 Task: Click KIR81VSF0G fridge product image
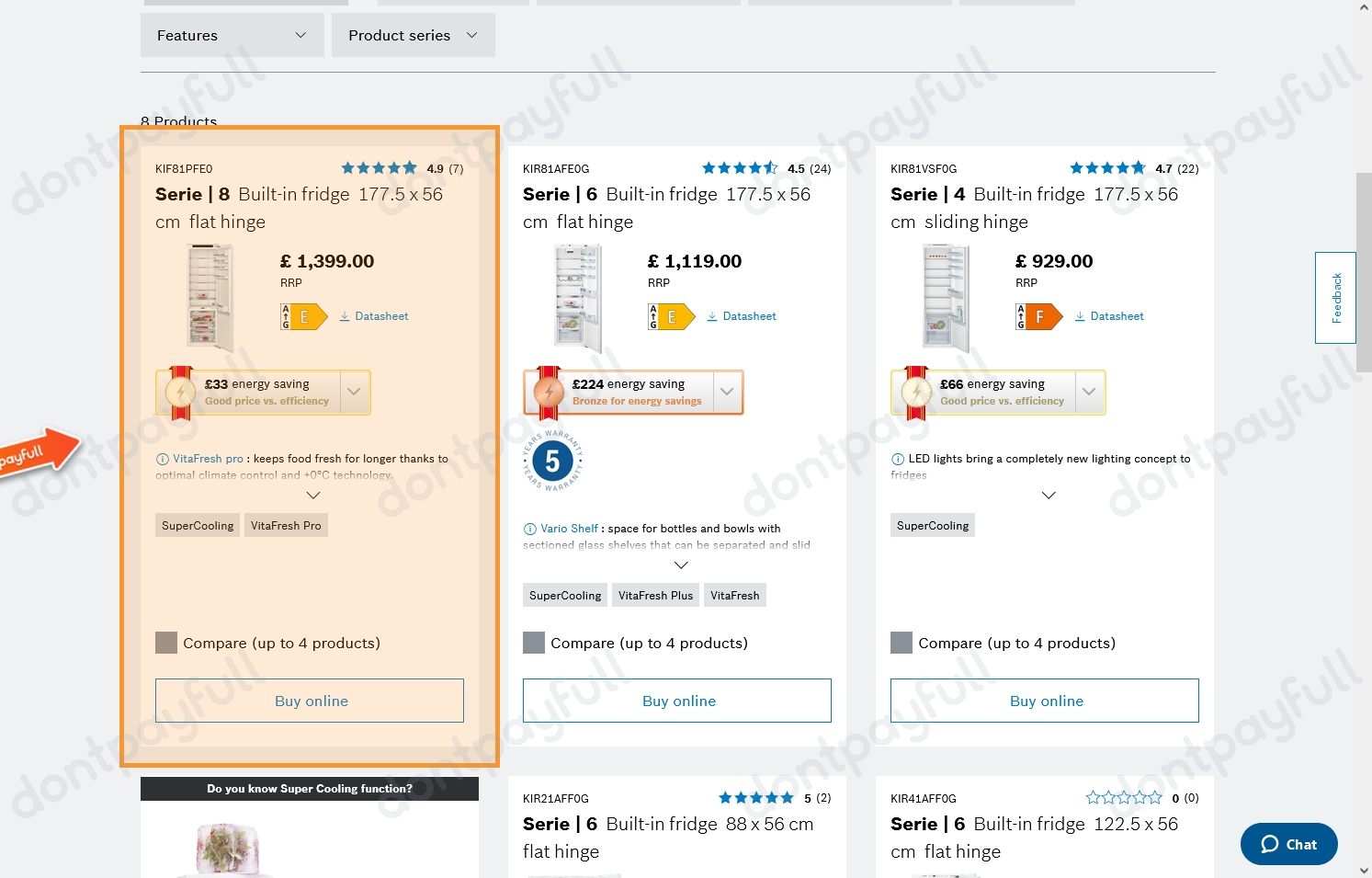(x=946, y=298)
